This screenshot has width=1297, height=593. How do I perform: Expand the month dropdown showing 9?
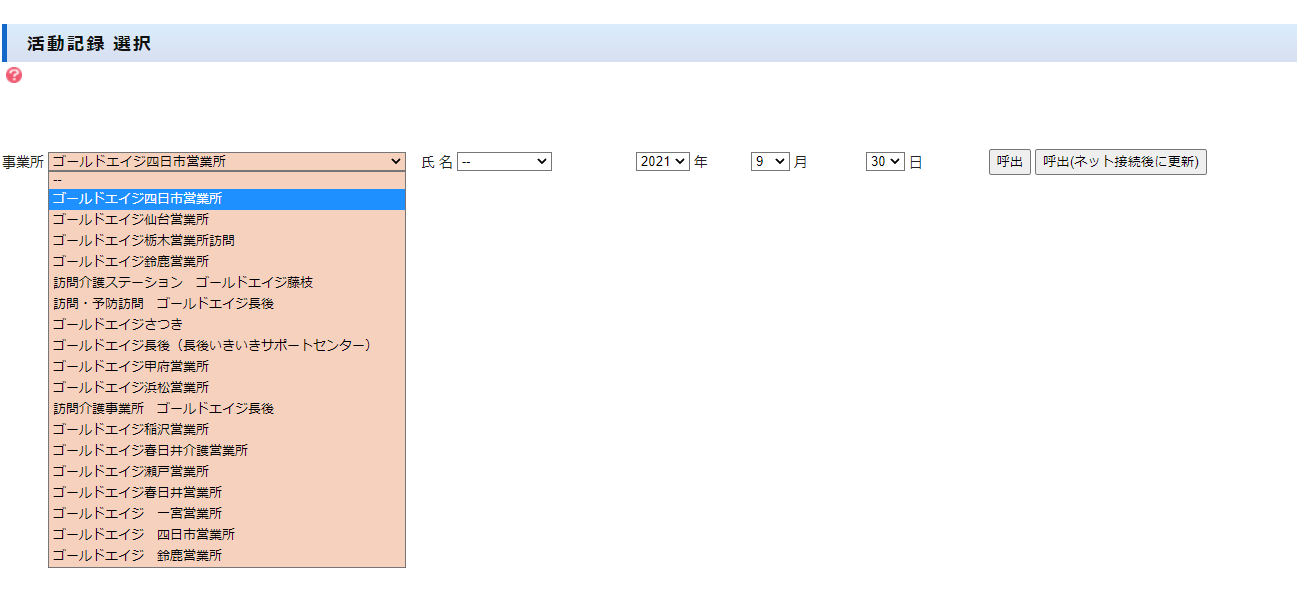[769, 161]
